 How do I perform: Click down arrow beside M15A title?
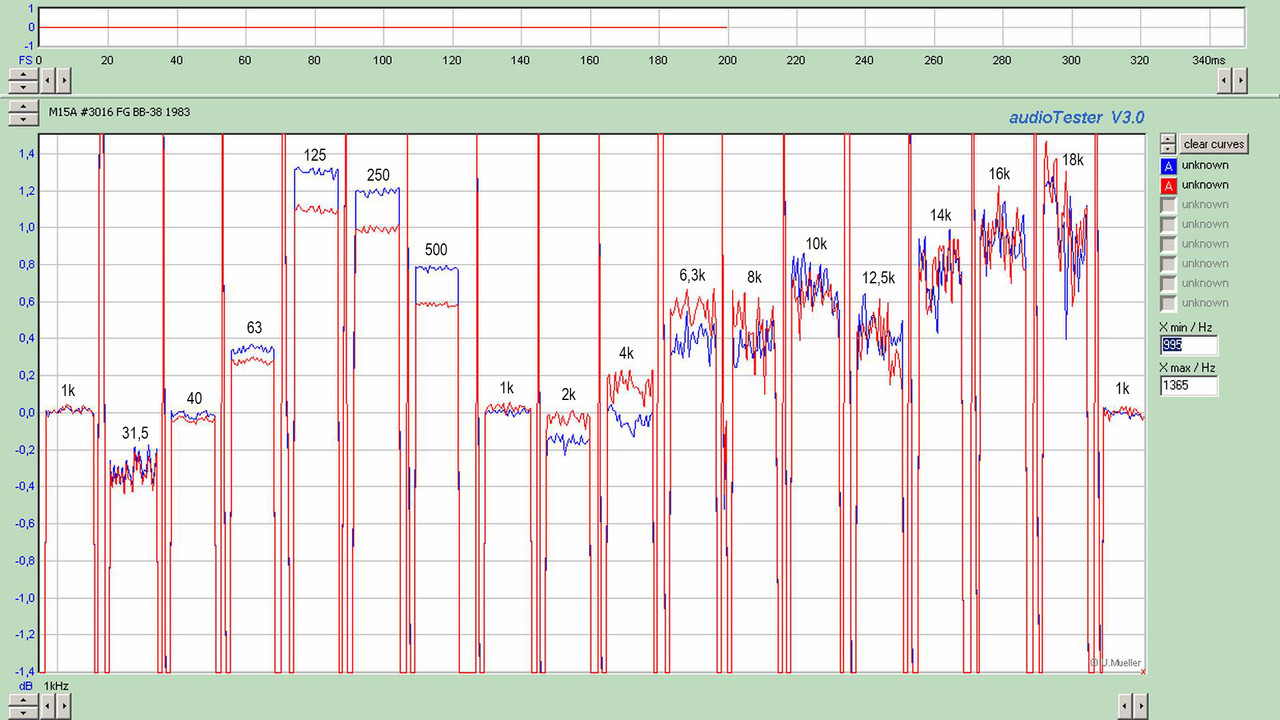point(23,119)
